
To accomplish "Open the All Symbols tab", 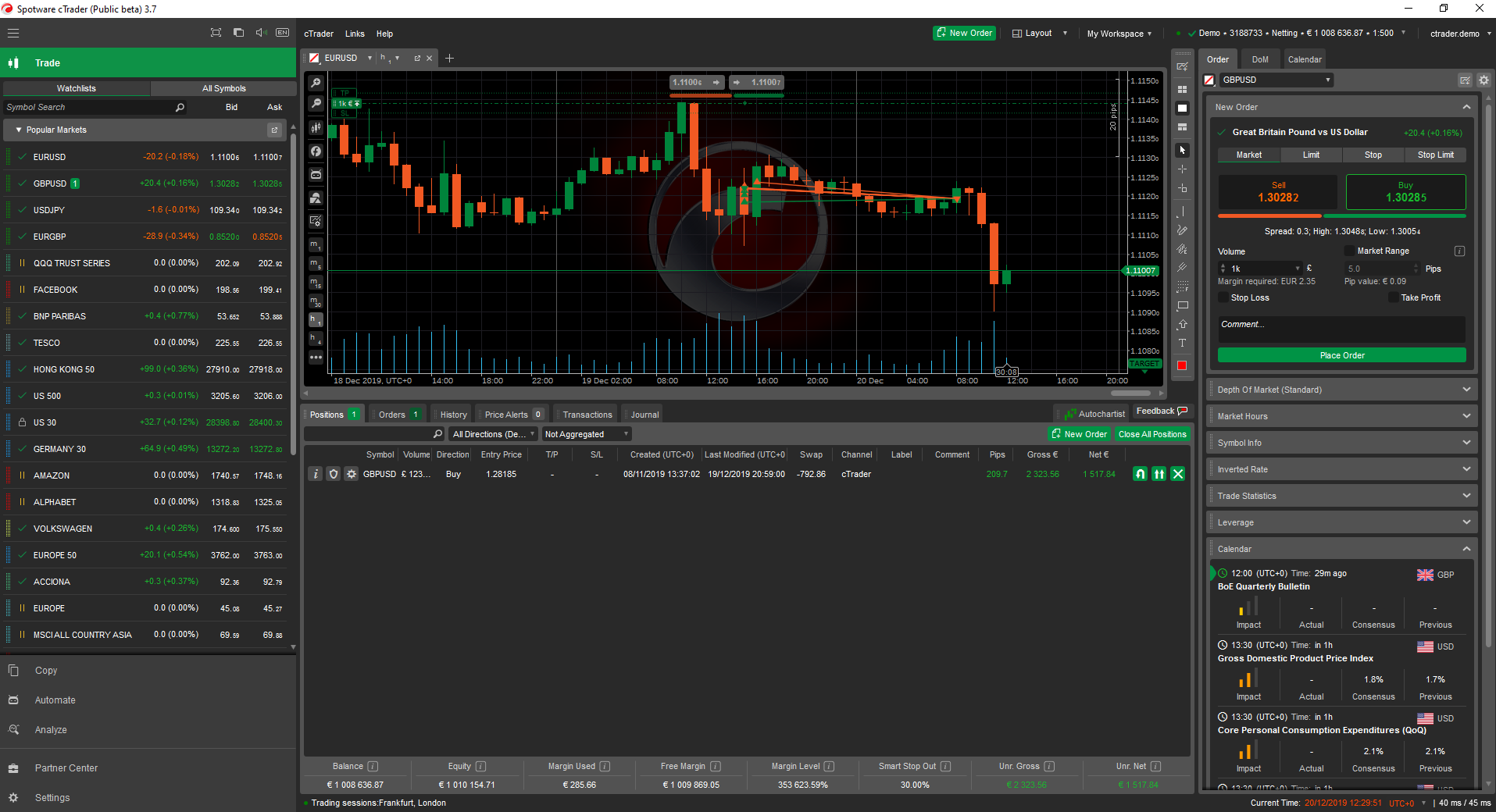I will (223, 88).
